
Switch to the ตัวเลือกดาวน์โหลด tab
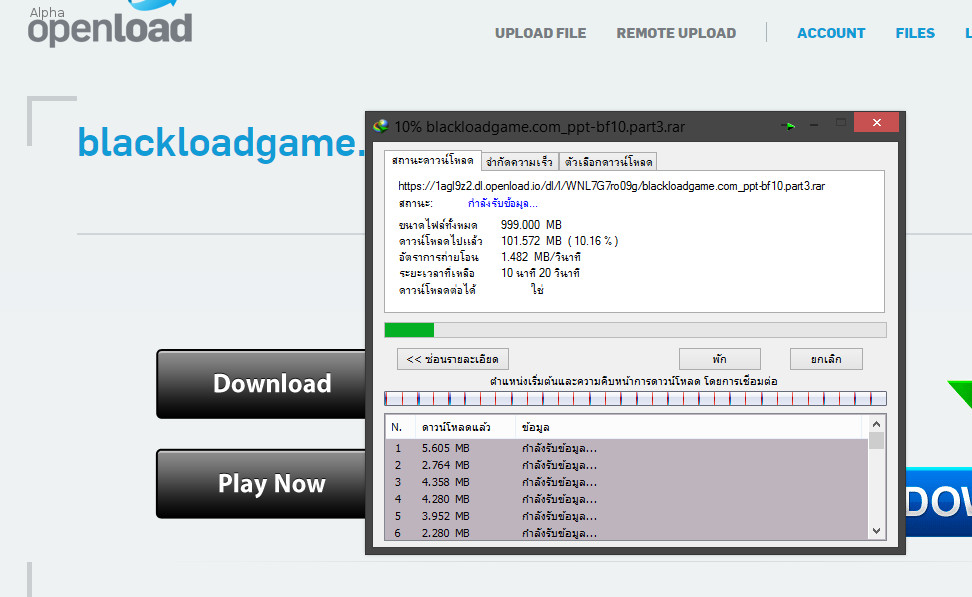click(608, 162)
